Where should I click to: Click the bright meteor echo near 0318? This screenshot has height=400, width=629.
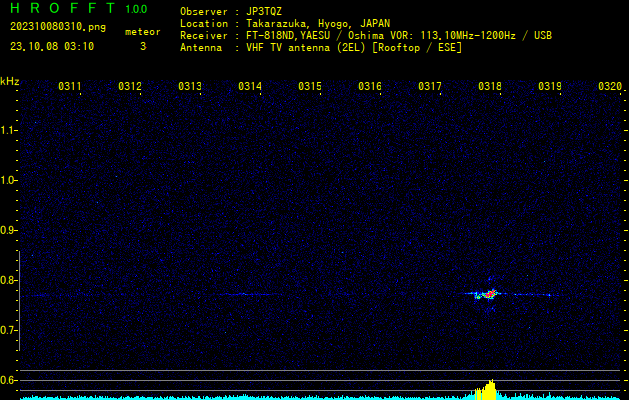tap(487, 294)
